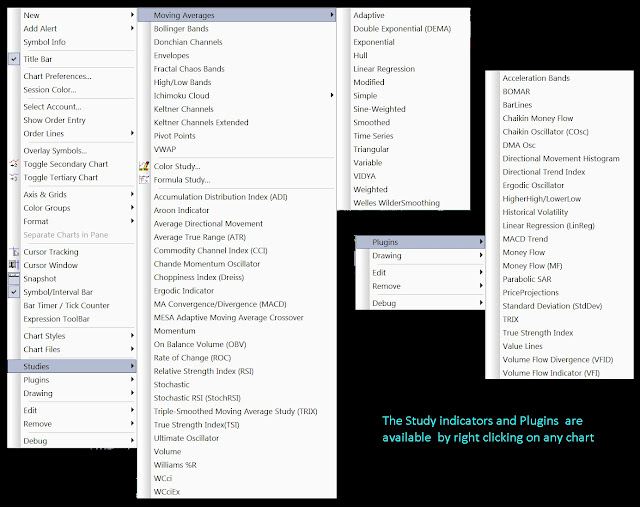Viewport: 640px width, 507px height.
Task: Open Remove entry in main context menu
Action: point(72,424)
